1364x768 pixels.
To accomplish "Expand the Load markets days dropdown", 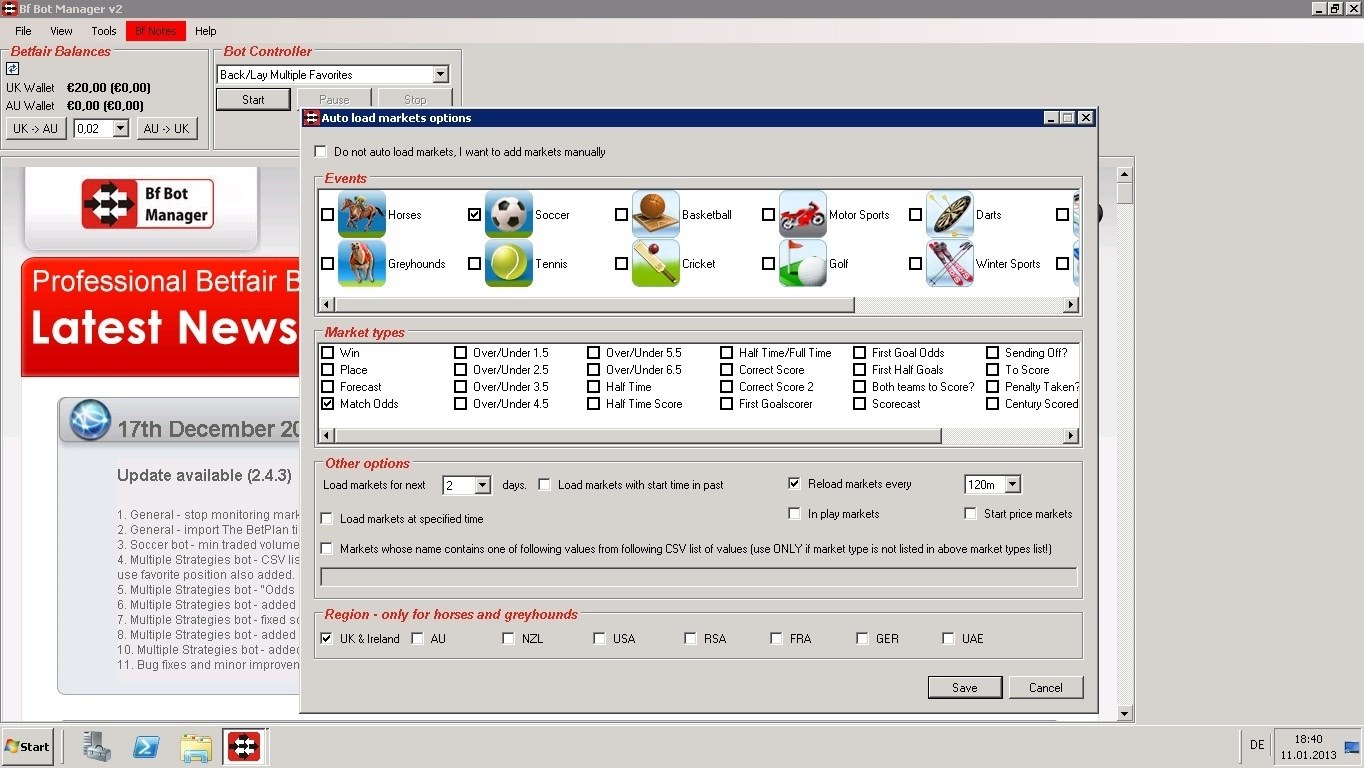I will [482, 485].
